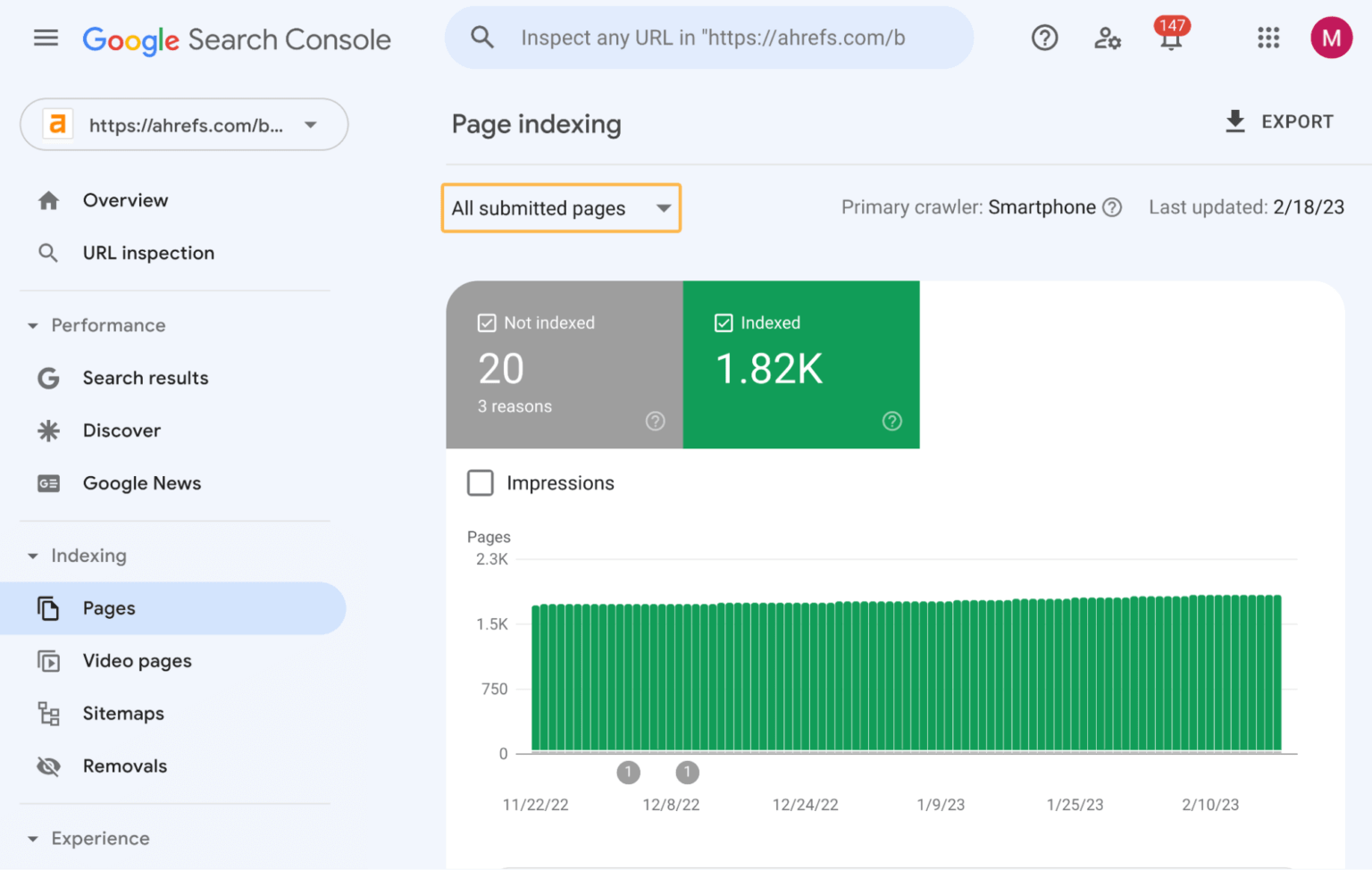Enable the Impressions checkbox
This screenshot has height=870, width=1372.
(481, 483)
